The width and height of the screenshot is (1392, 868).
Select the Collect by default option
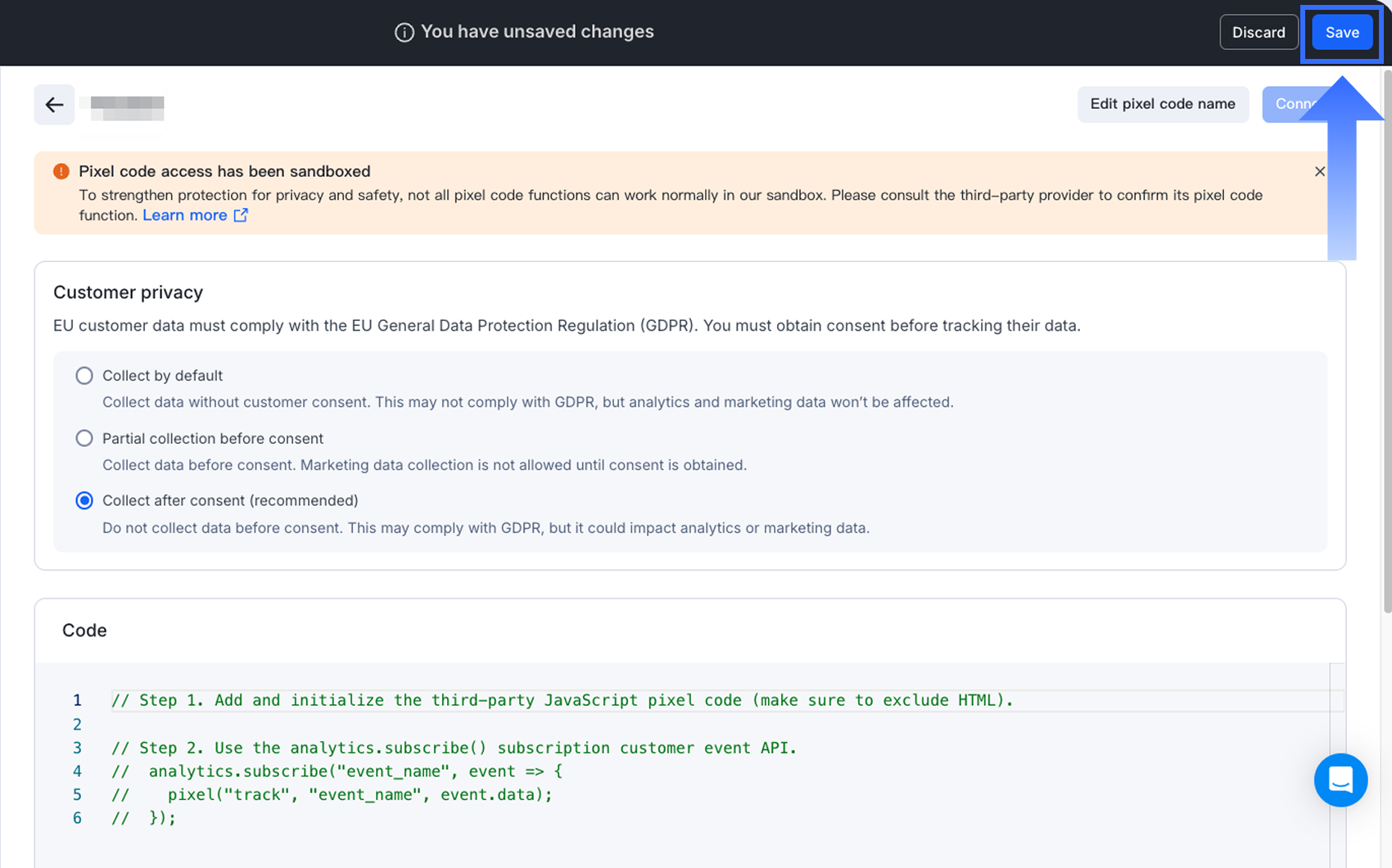84,376
